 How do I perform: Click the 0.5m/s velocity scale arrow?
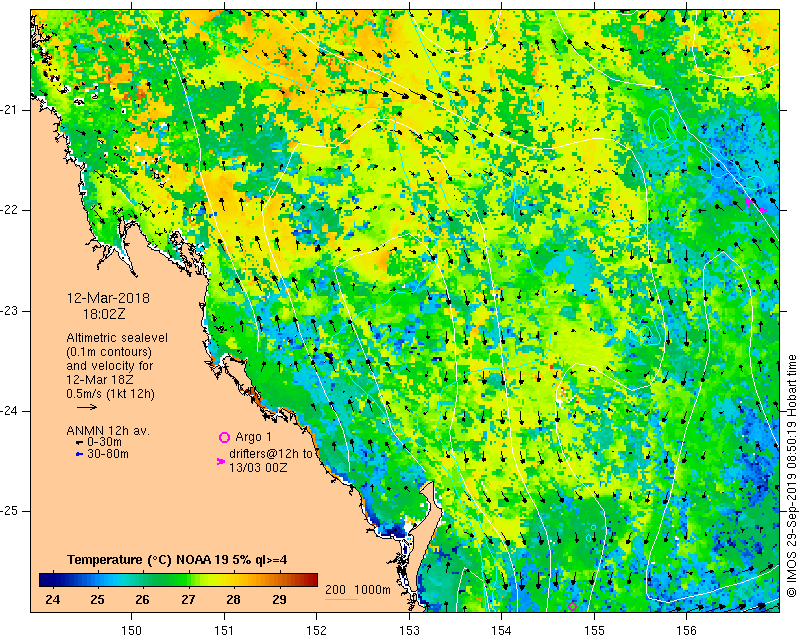tap(87, 407)
